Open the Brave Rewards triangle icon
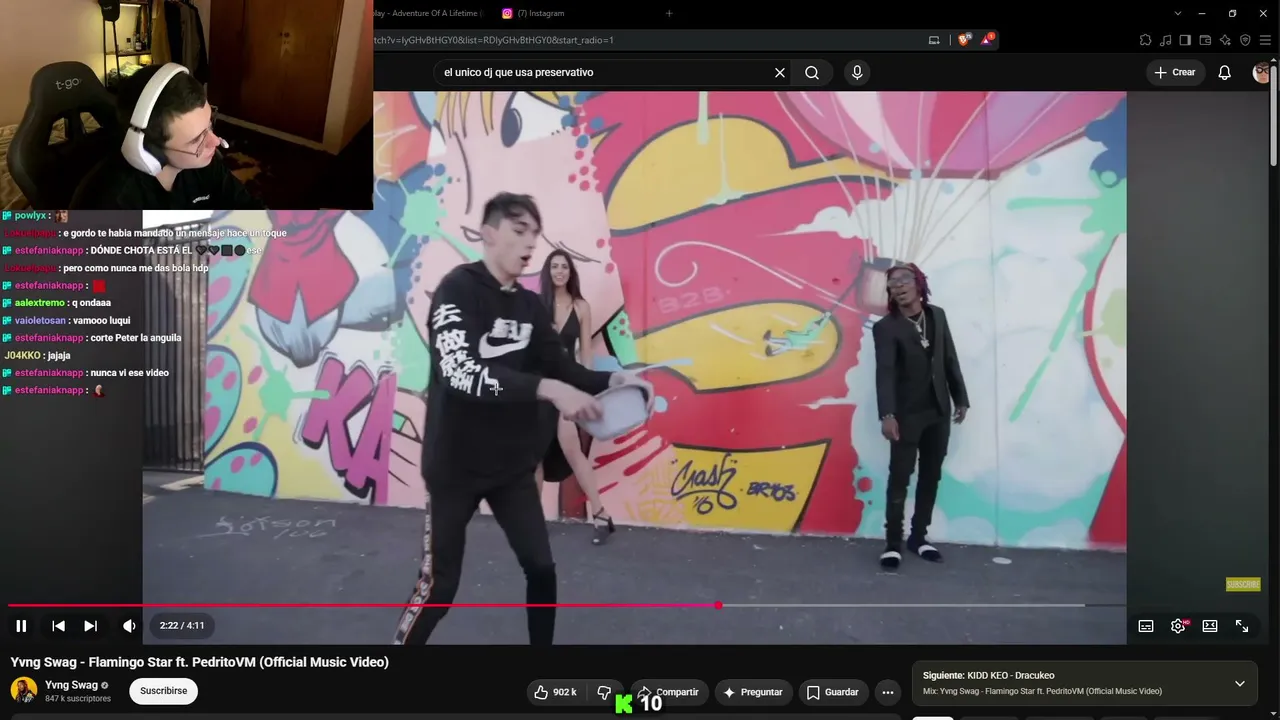Image resolution: width=1280 pixels, height=720 pixels. 988,40
